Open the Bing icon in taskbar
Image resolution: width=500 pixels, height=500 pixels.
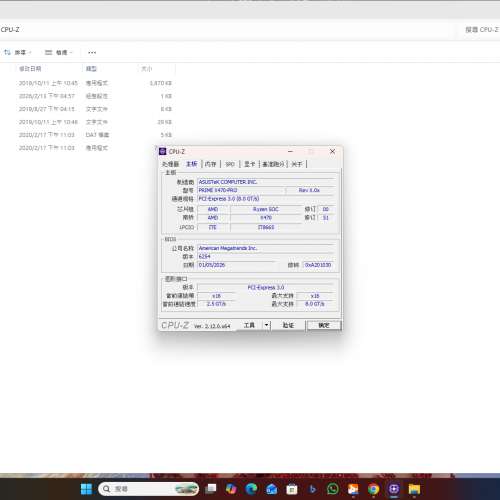tap(312, 489)
